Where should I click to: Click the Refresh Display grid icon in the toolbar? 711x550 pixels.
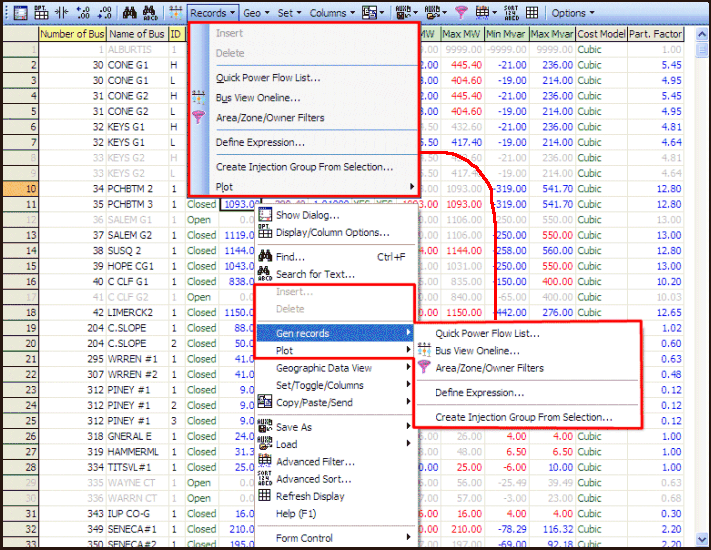[531, 13]
